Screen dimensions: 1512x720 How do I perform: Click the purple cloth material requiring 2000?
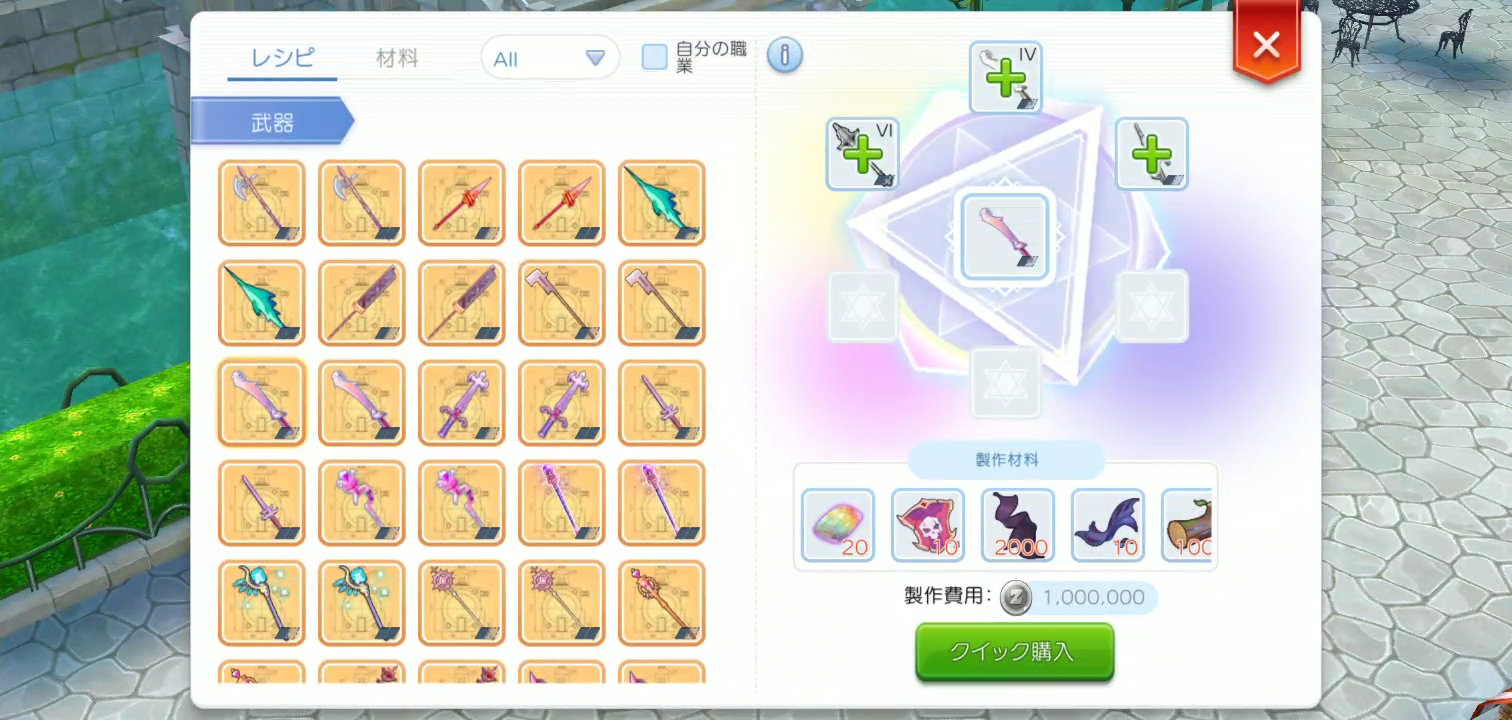tap(1018, 525)
